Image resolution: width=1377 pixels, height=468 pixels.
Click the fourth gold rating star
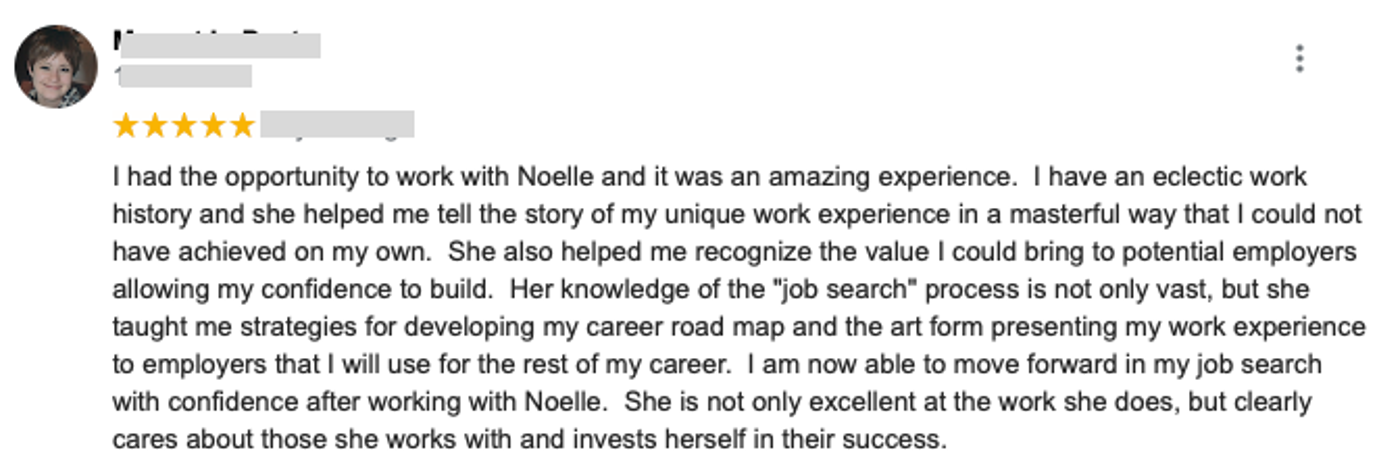[x=213, y=126]
